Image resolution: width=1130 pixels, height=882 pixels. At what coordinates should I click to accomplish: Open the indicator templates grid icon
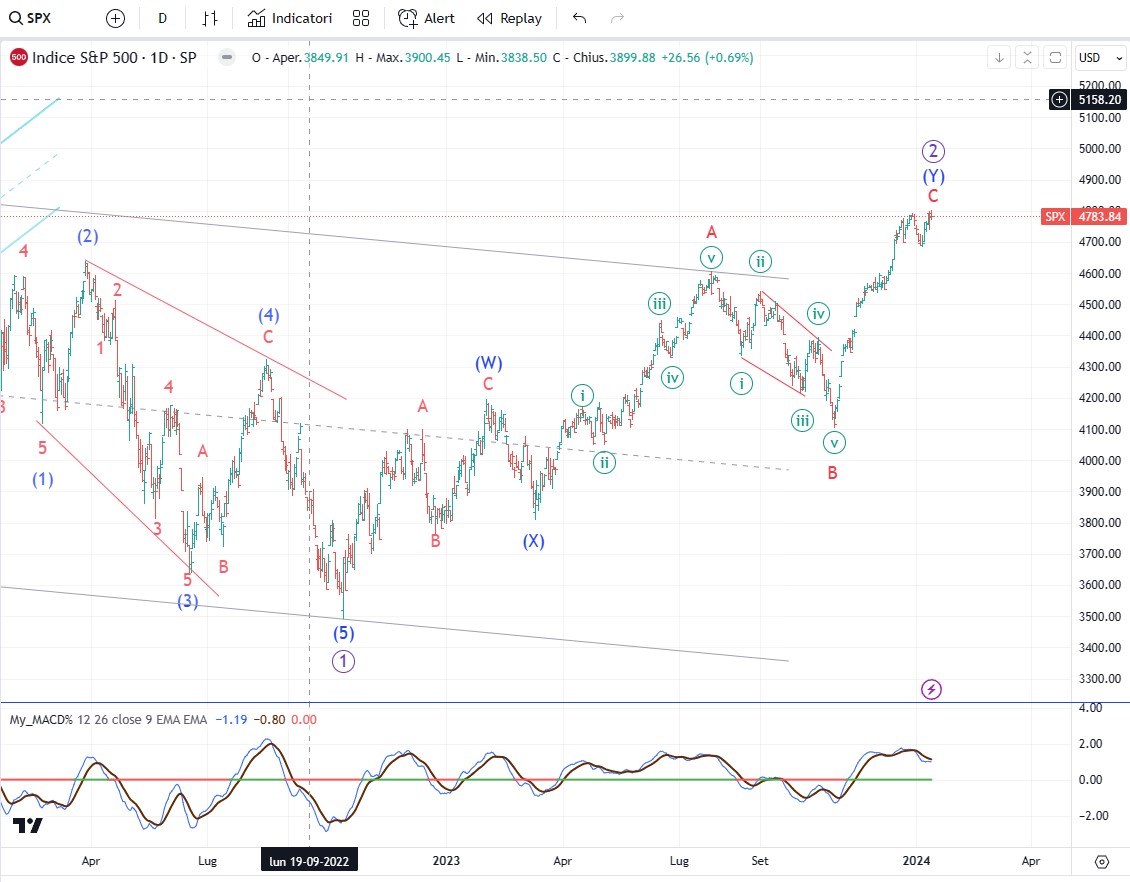360,18
